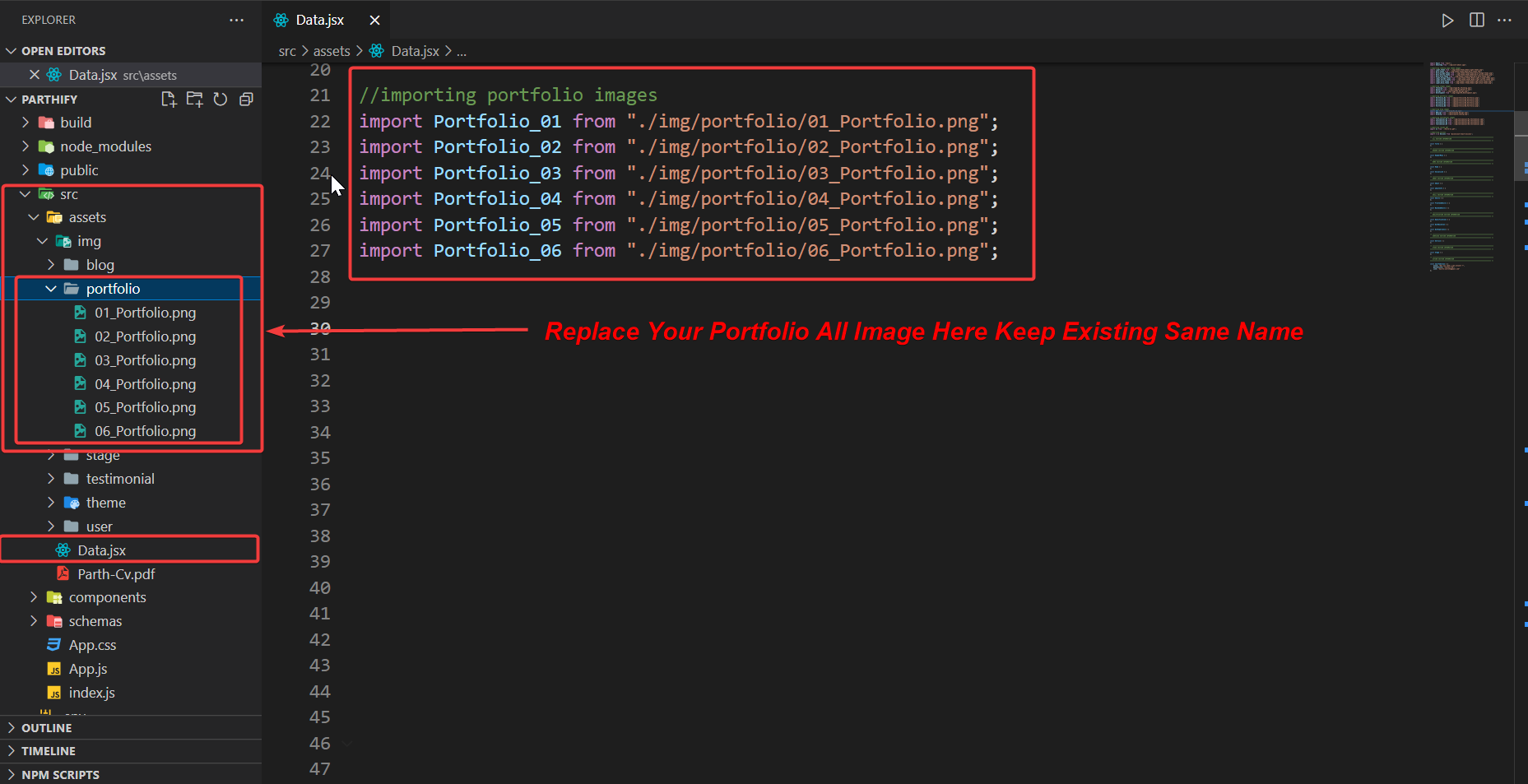Open the 03_Portfolio.png file
Viewport: 1528px width, 784px height.
pos(145,360)
